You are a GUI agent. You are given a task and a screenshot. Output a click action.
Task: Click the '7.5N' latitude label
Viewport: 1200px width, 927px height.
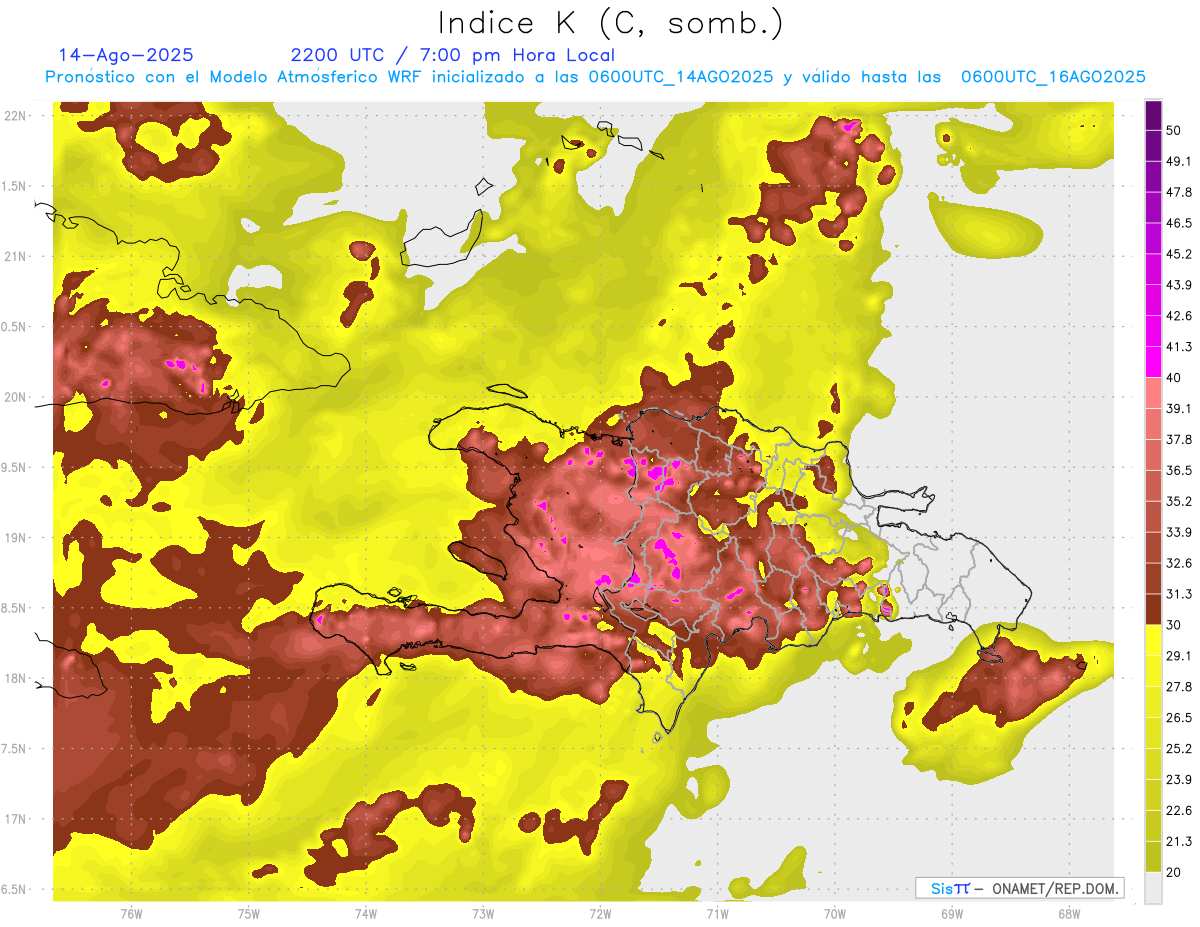pos(14,749)
